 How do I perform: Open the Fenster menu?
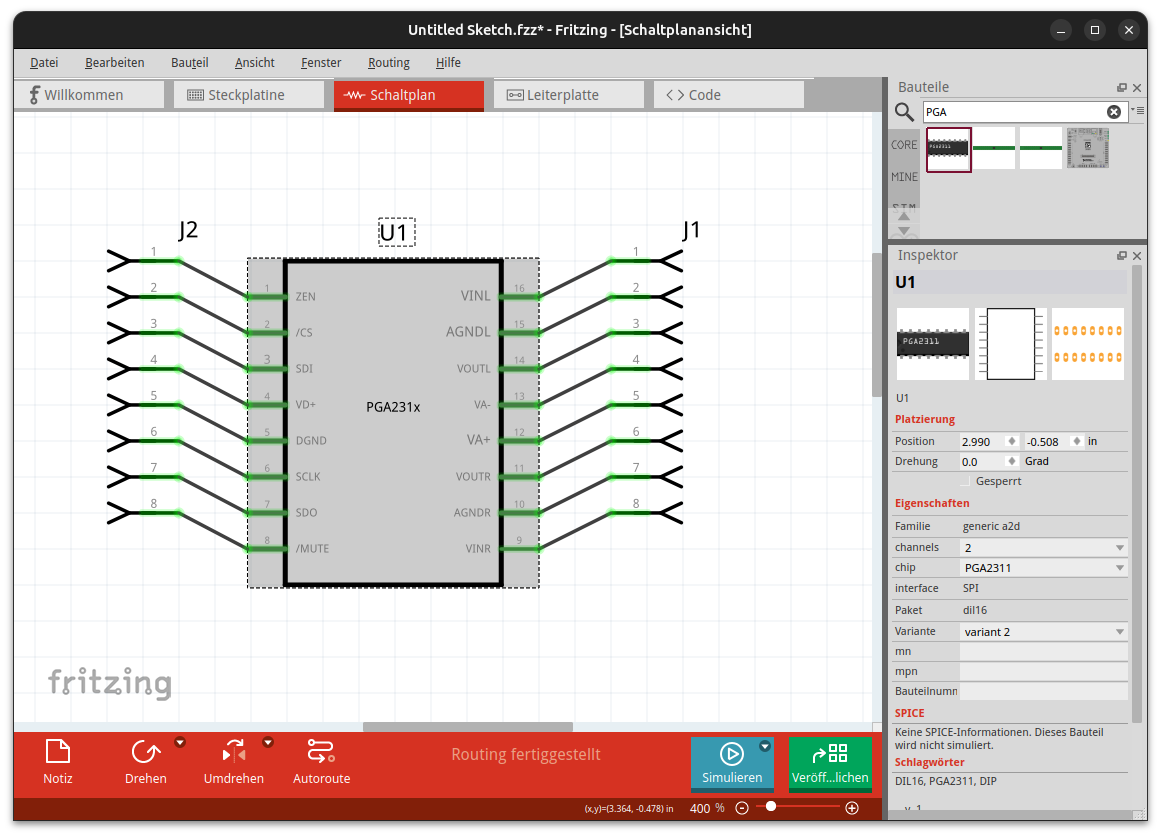click(321, 63)
